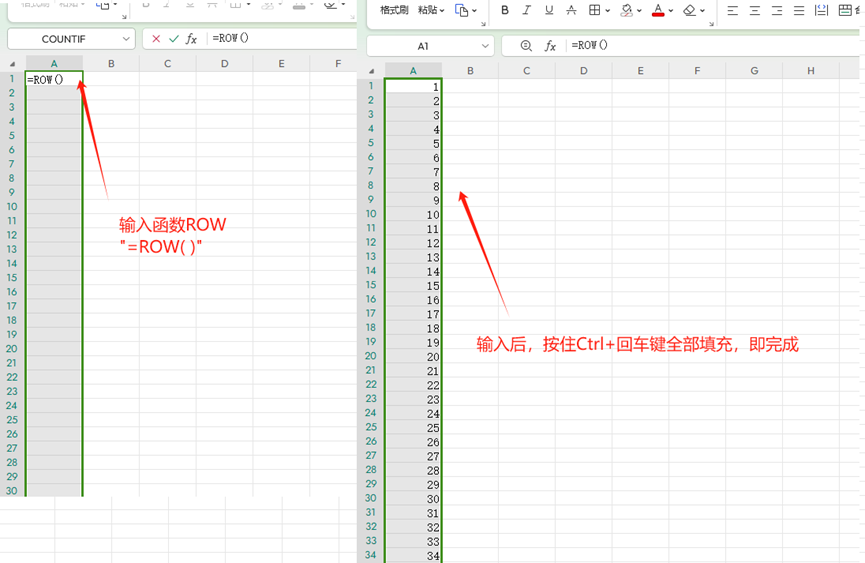The width and height of the screenshot is (865, 563).
Task: Align text right in right window
Action: [x=777, y=10]
